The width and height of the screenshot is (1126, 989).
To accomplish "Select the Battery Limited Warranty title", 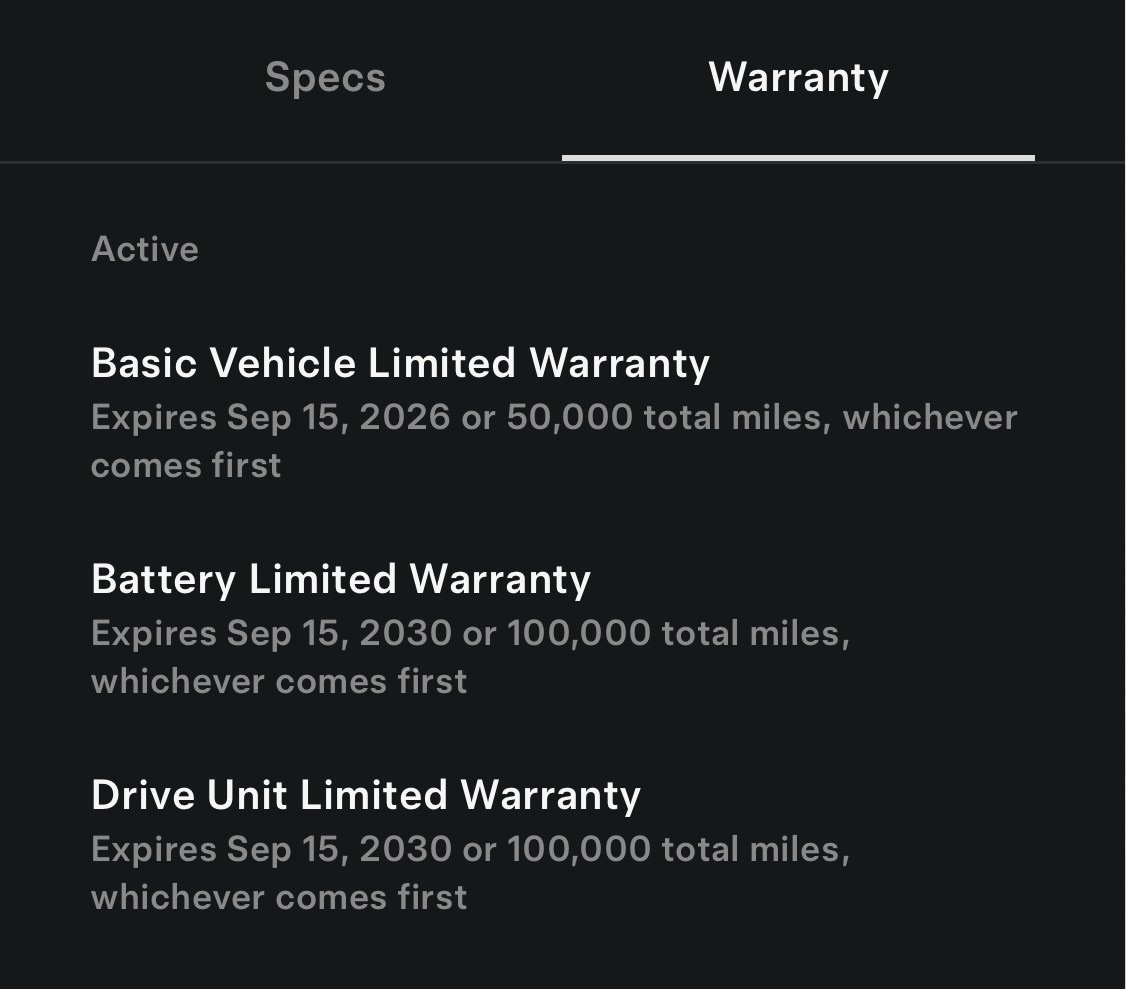I will point(340,579).
